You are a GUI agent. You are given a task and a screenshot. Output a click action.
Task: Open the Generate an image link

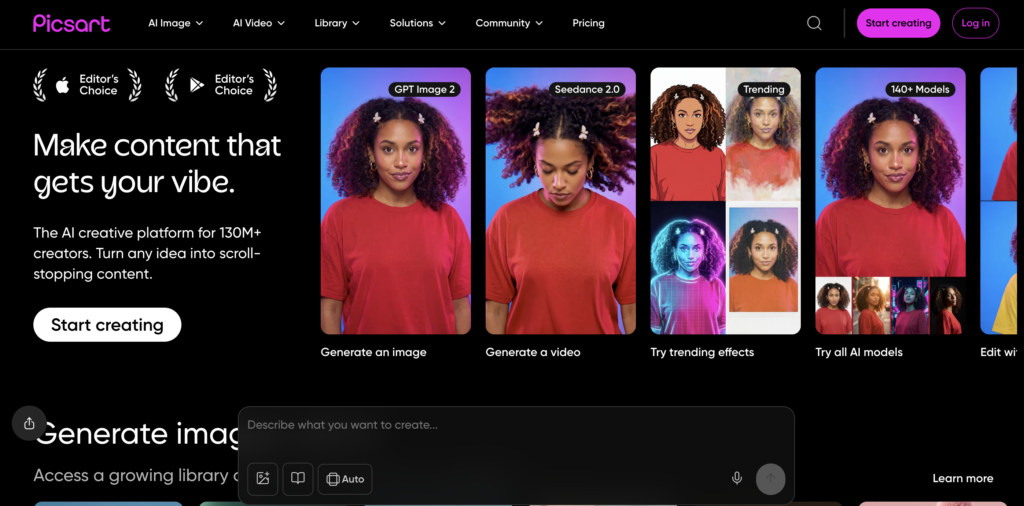point(374,352)
